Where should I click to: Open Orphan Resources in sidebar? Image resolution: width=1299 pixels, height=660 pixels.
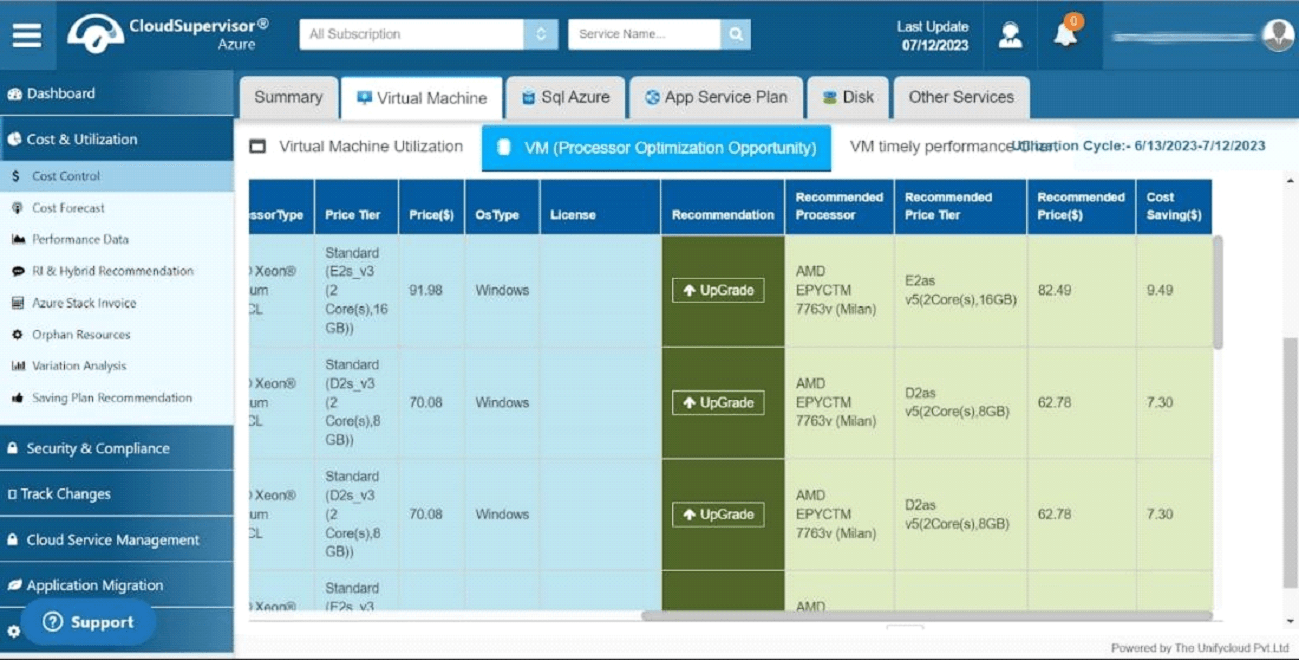81,335
